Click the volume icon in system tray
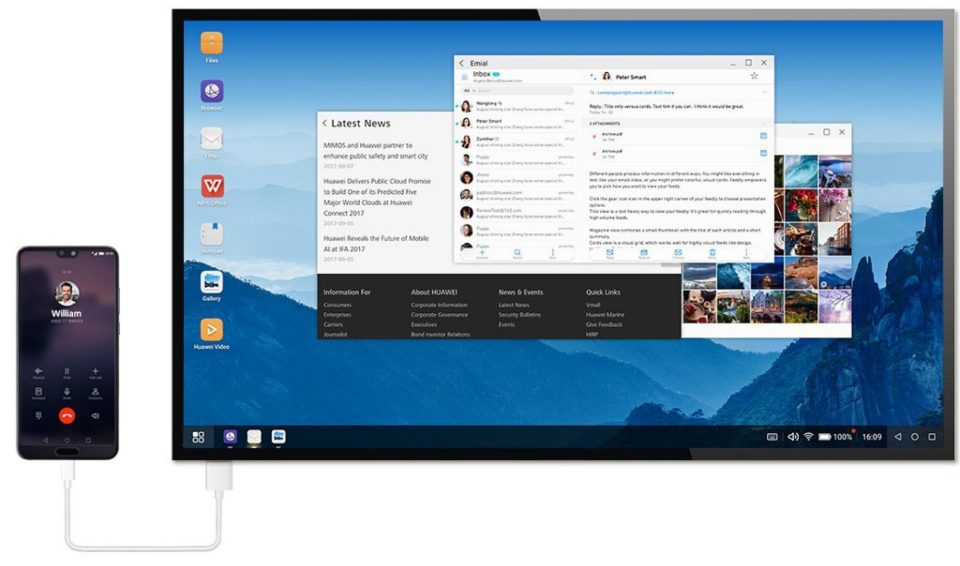Viewport: 960px width, 566px height. click(792, 437)
